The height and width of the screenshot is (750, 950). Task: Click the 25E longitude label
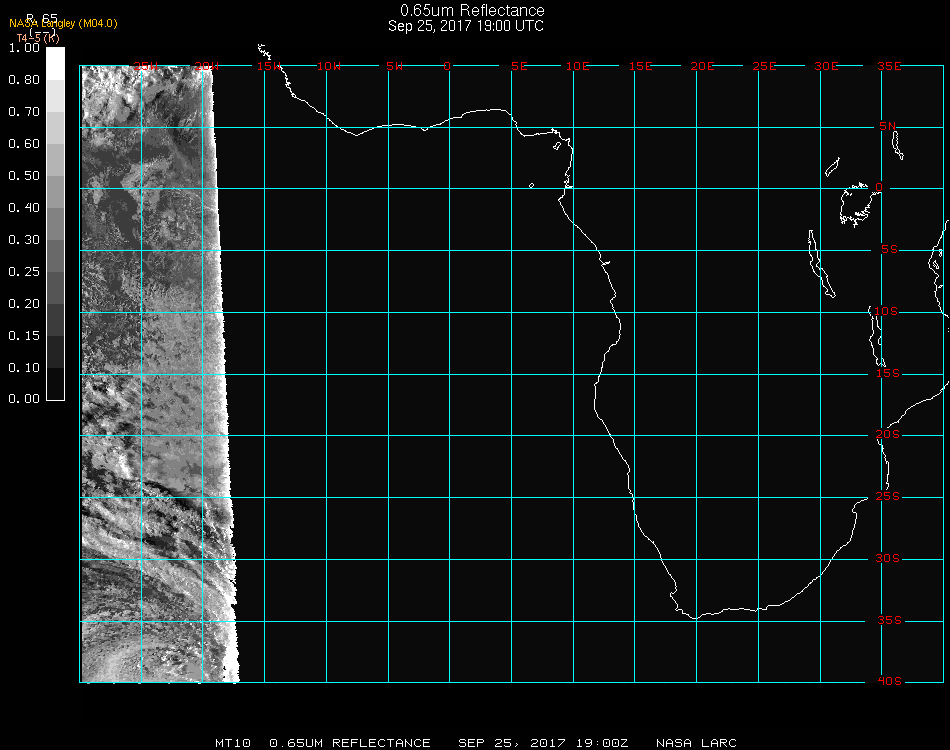[x=764, y=66]
